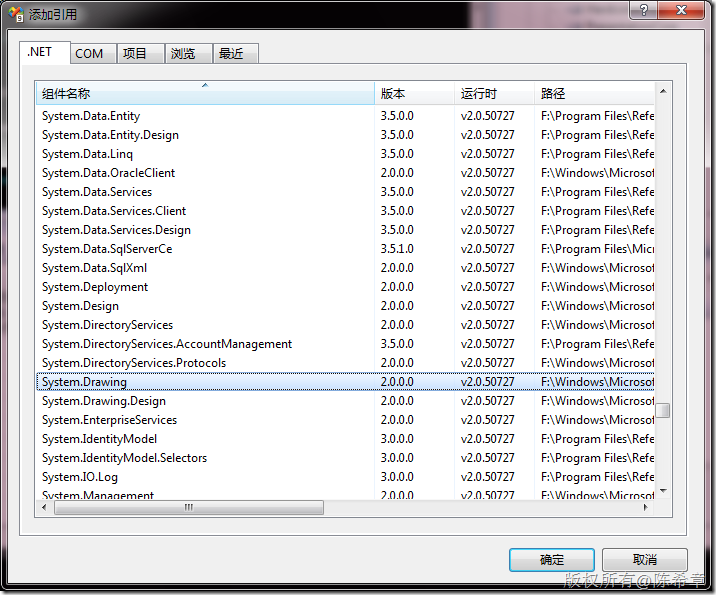The width and height of the screenshot is (716, 595).
Task: Click the horizontal scrollbar left arrow
Action: point(44,507)
